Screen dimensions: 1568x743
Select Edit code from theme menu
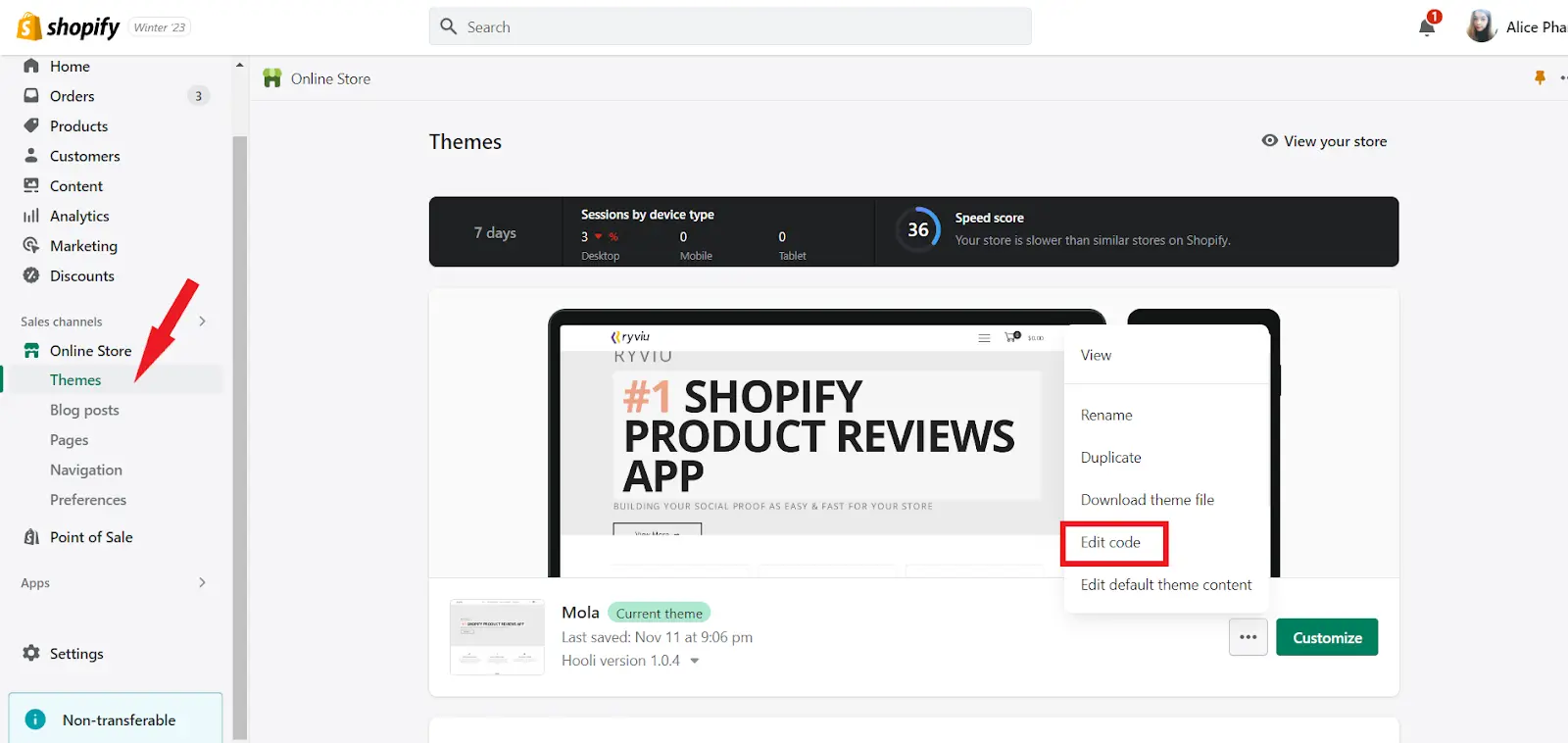pos(1110,543)
